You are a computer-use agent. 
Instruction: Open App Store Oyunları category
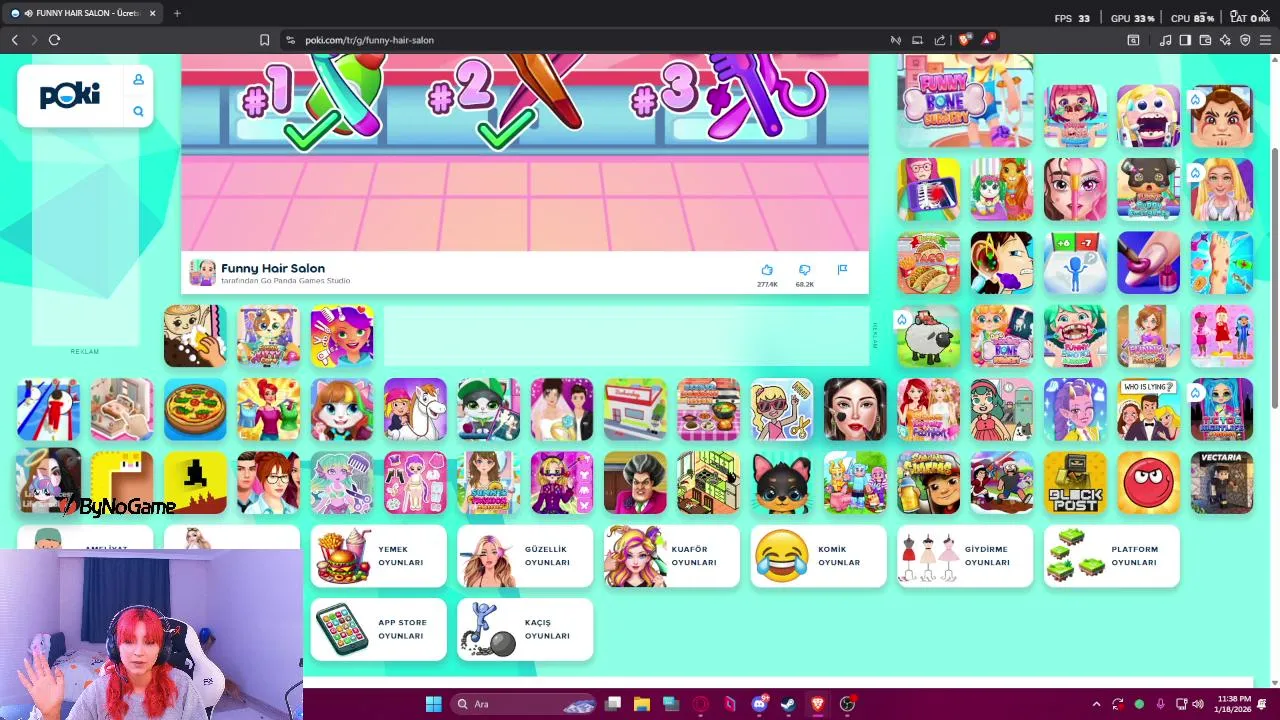click(x=378, y=629)
